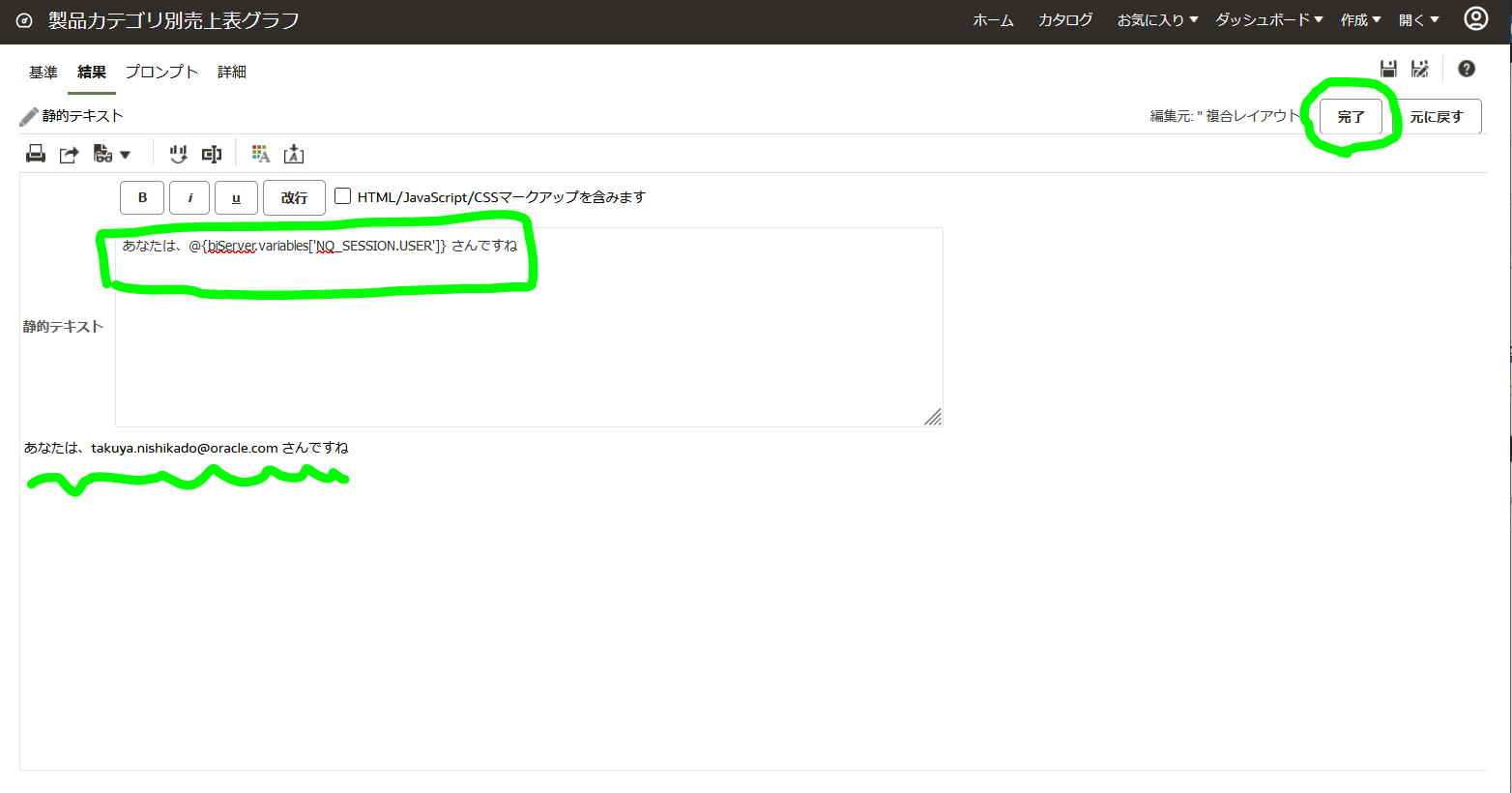Image resolution: width=1512 pixels, height=793 pixels.
Task: Click inside the static text input area
Action: (529, 327)
